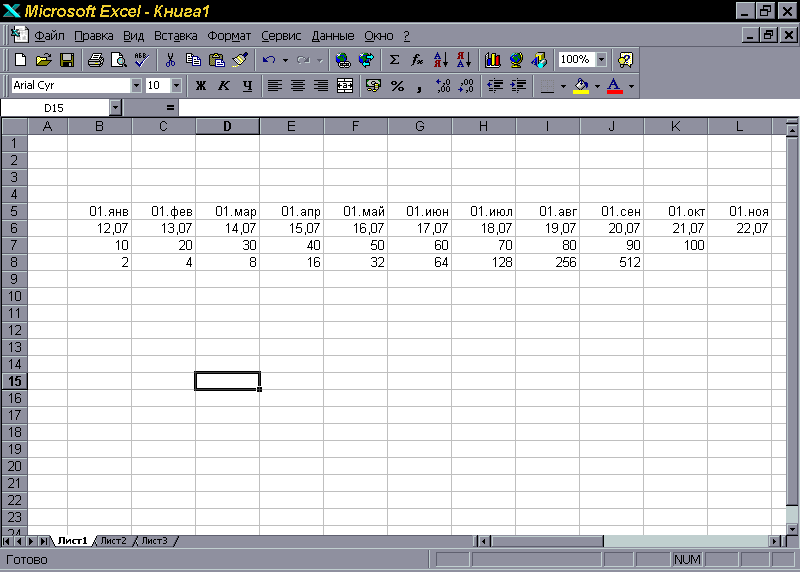Select cell containing 512
800x572 pixels.
(x=611, y=262)
